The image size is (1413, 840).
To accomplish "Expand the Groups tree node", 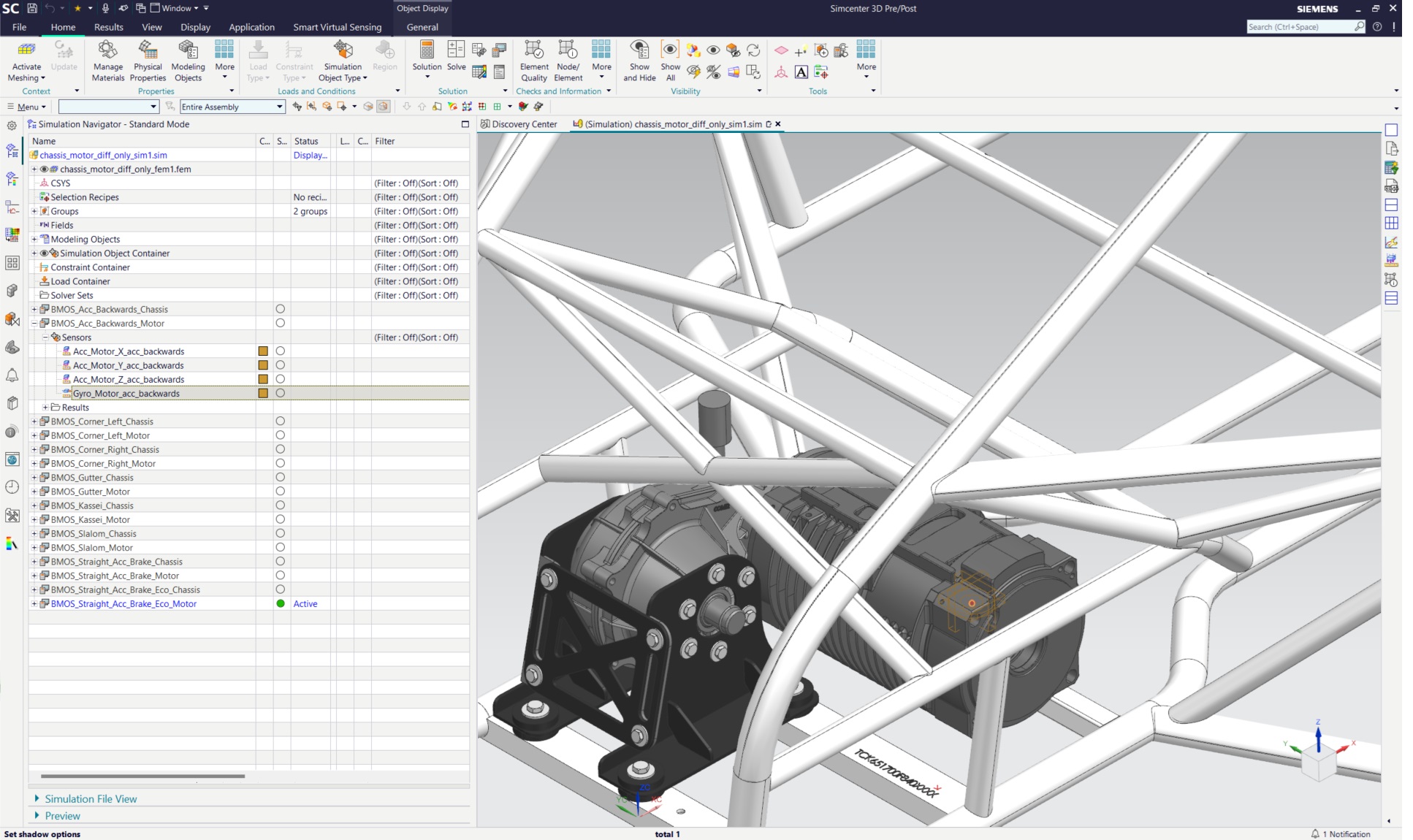I will click(x=34, y=211).
